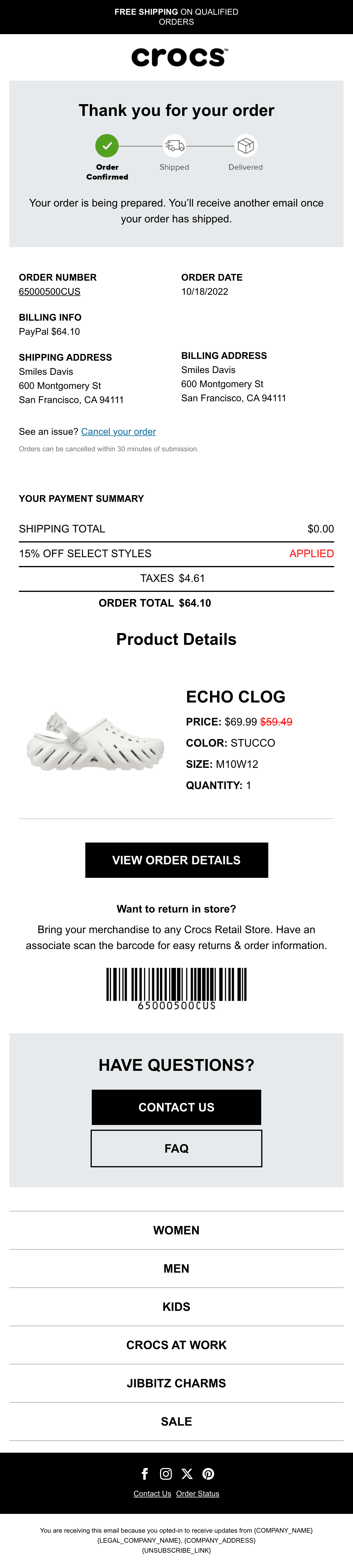Screen dimensions: 353x1568
Task: Open the Pinterest icon in footer
Action: pos(208,1474)
